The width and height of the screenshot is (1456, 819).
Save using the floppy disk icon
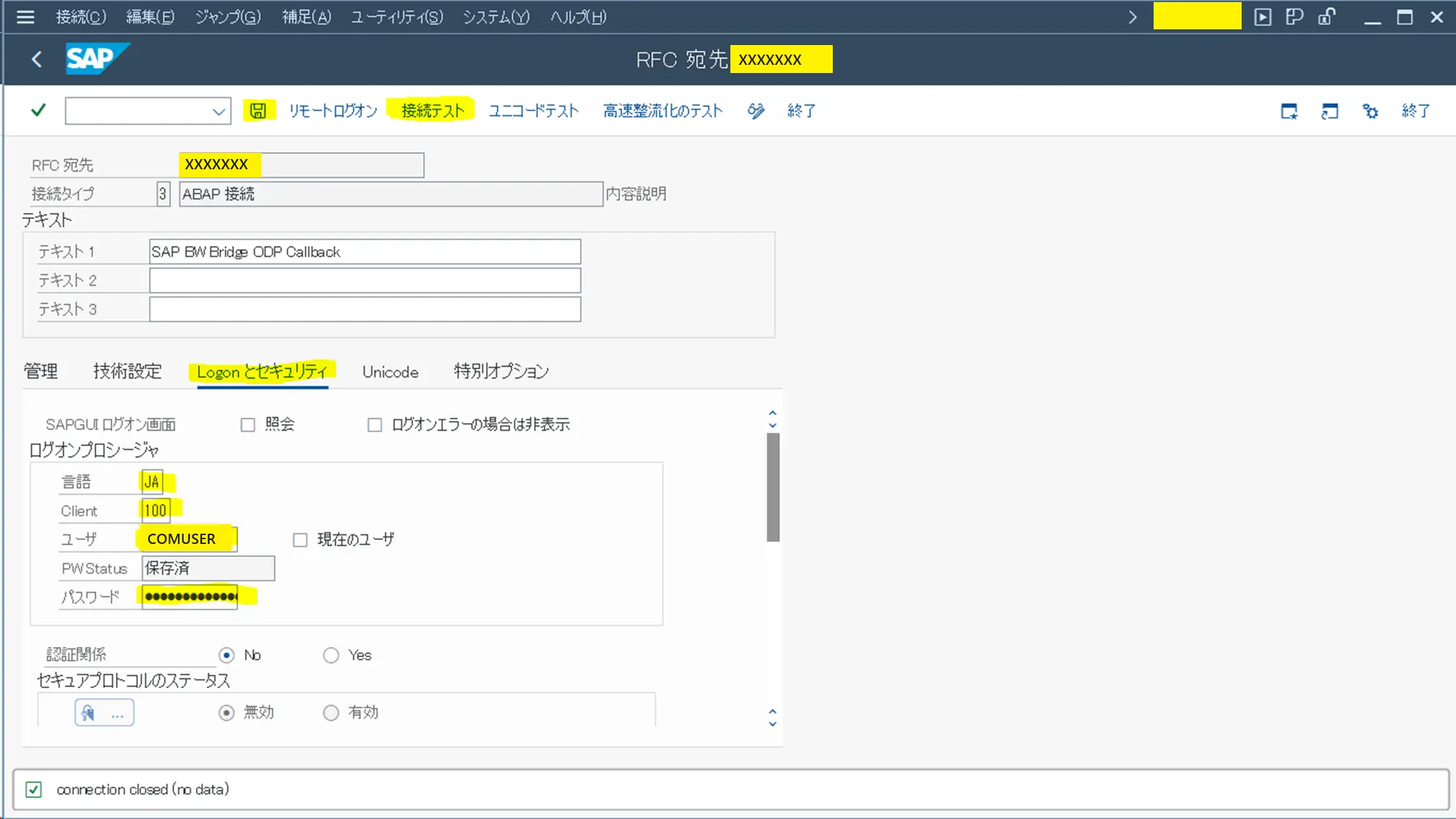point(258,111)
